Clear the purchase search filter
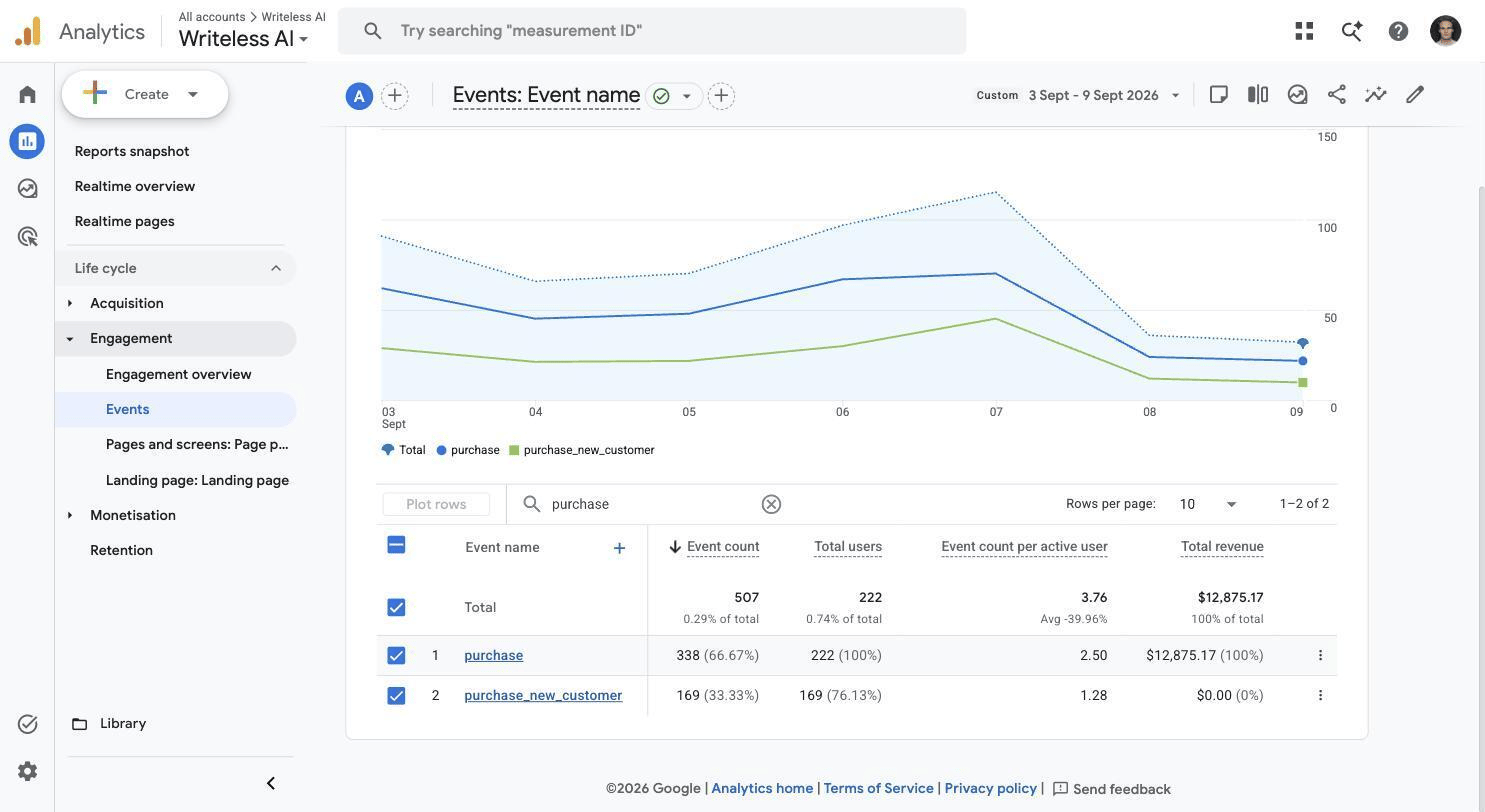This screenshot has height=812, width=1485. pyautogui.click(x=771, y=504)
